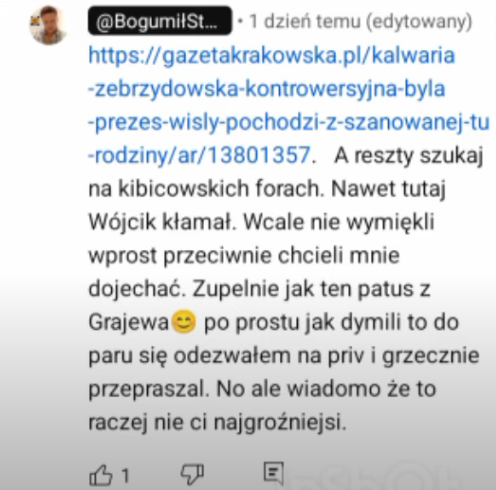
Task: Open the reply comment icon
Action: coord(273,473)
